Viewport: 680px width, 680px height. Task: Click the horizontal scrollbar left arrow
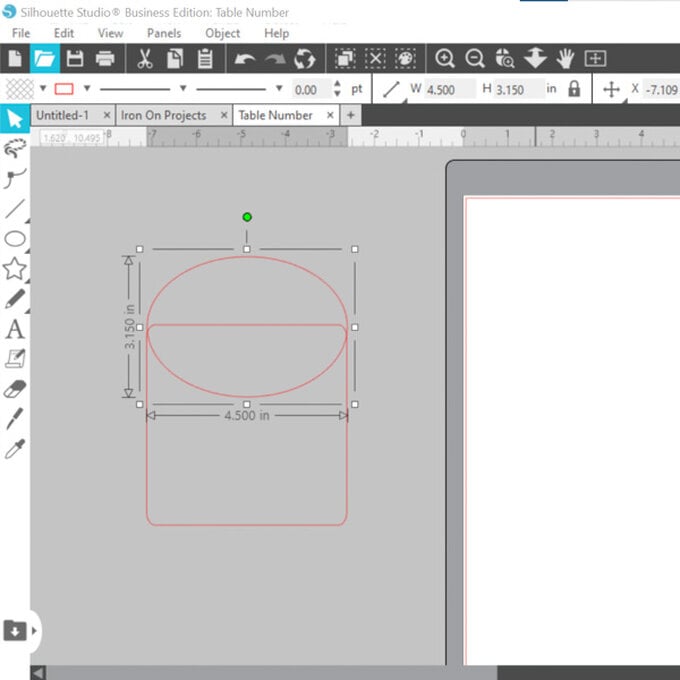click(x=38, y=673)
